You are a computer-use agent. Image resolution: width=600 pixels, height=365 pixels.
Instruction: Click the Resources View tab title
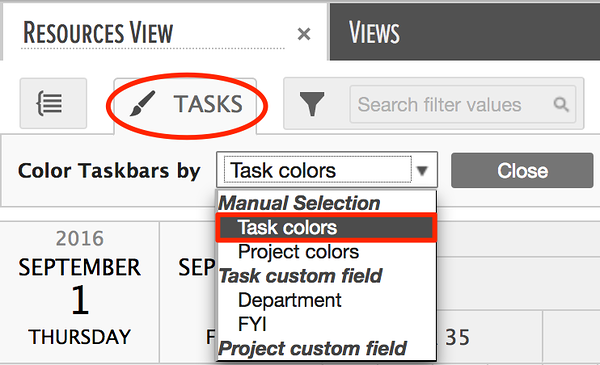(98, 33)
